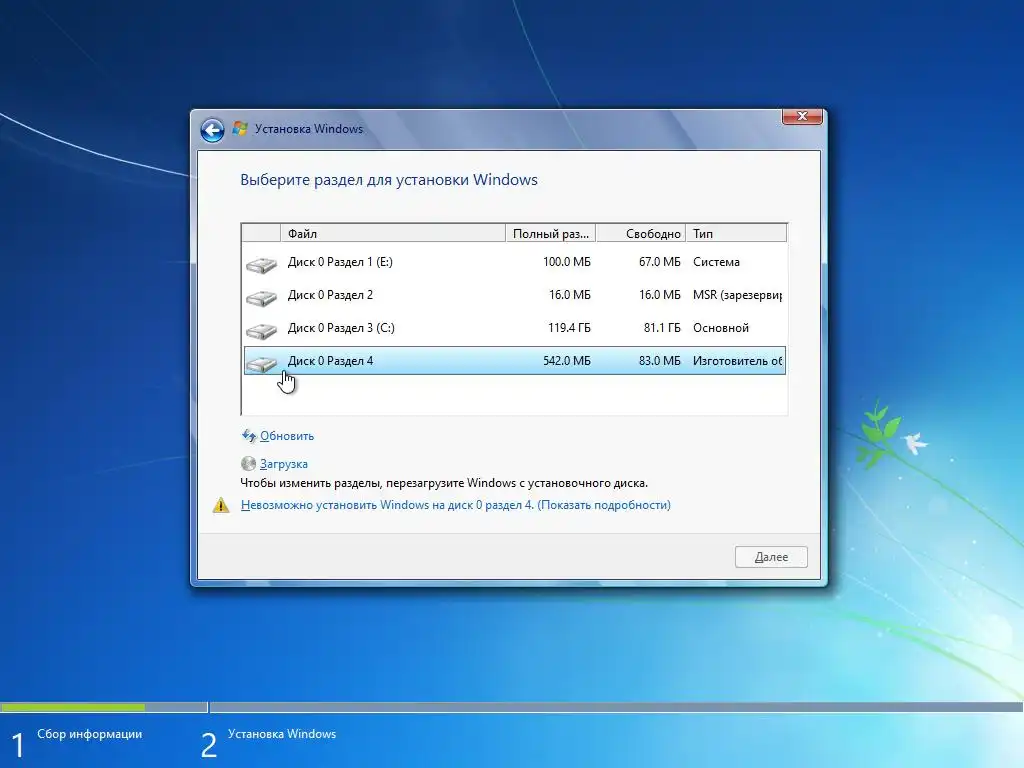The height and width of the screenshot is (768, 1024).
Task: Select the drive icon for Диск 0 Раздел 1 (E:)
Action: [x=262, y=264]
